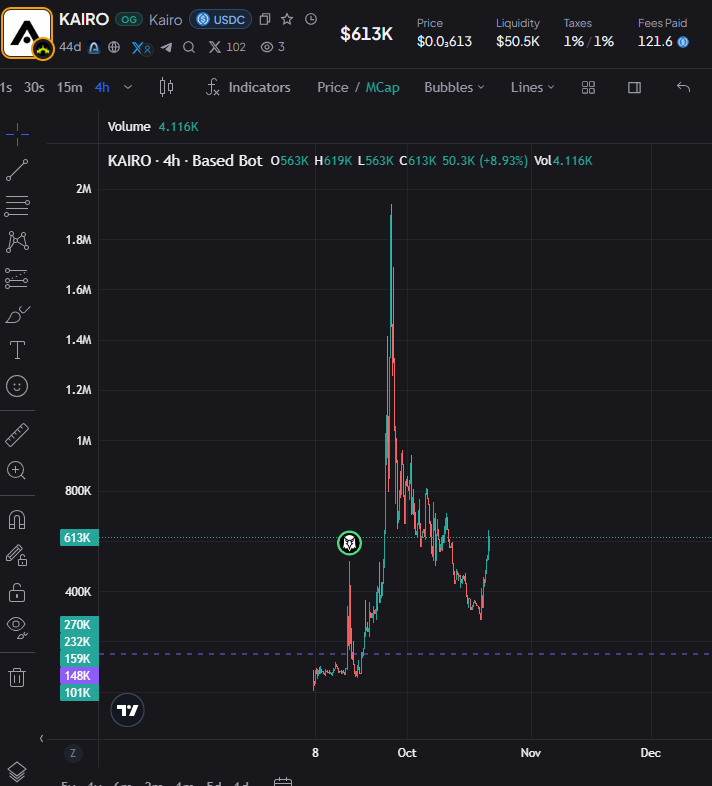Pick the brush drawing tool

pos(18,314)
